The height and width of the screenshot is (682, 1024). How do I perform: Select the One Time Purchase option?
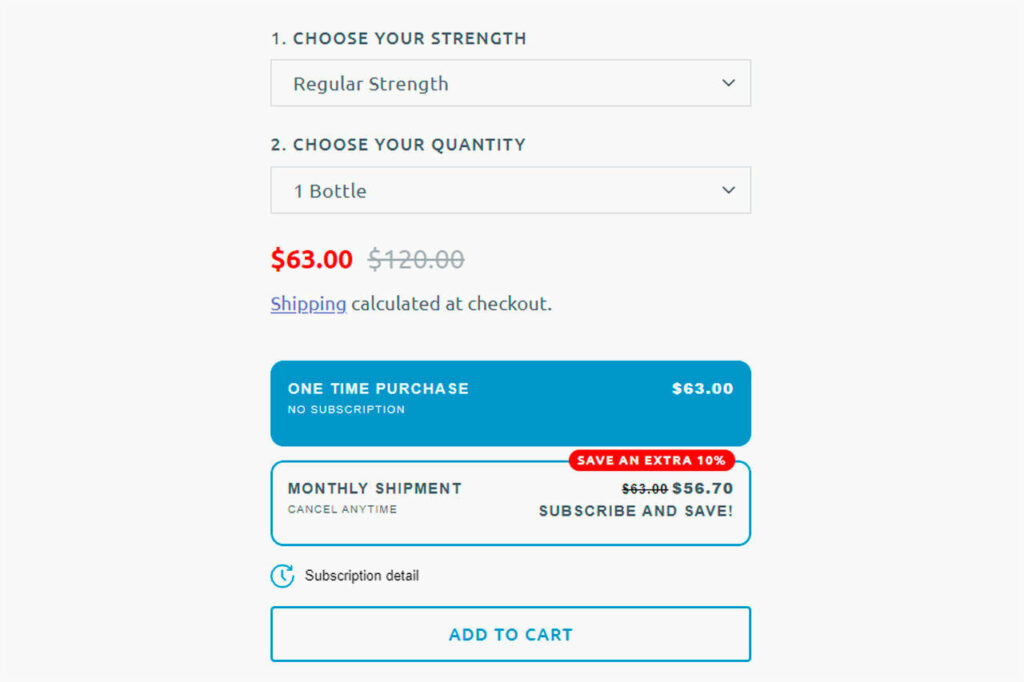(510, 403)
